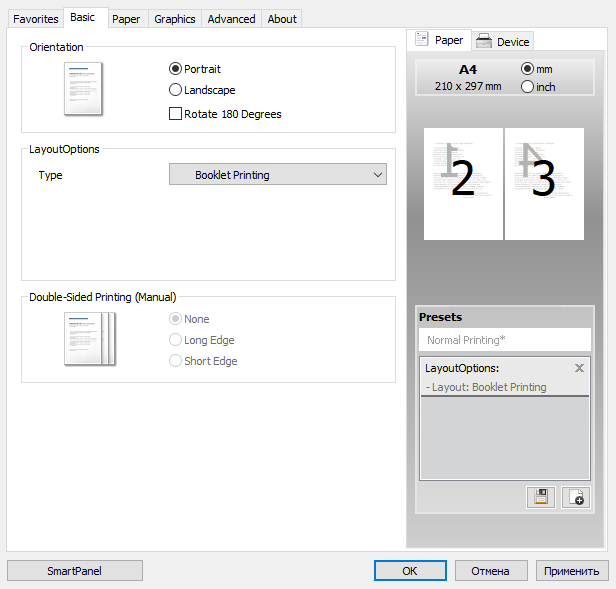Click the save preset floppy disk icon

pos(541,497)
